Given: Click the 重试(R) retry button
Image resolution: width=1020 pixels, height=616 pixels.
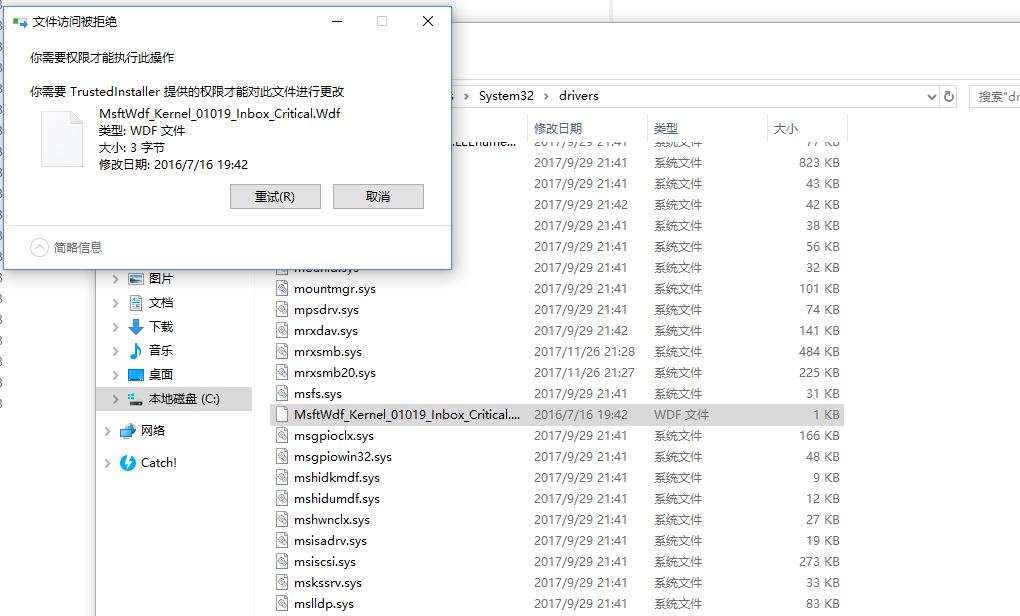Looking at the screenshot, I should [275, 197].
